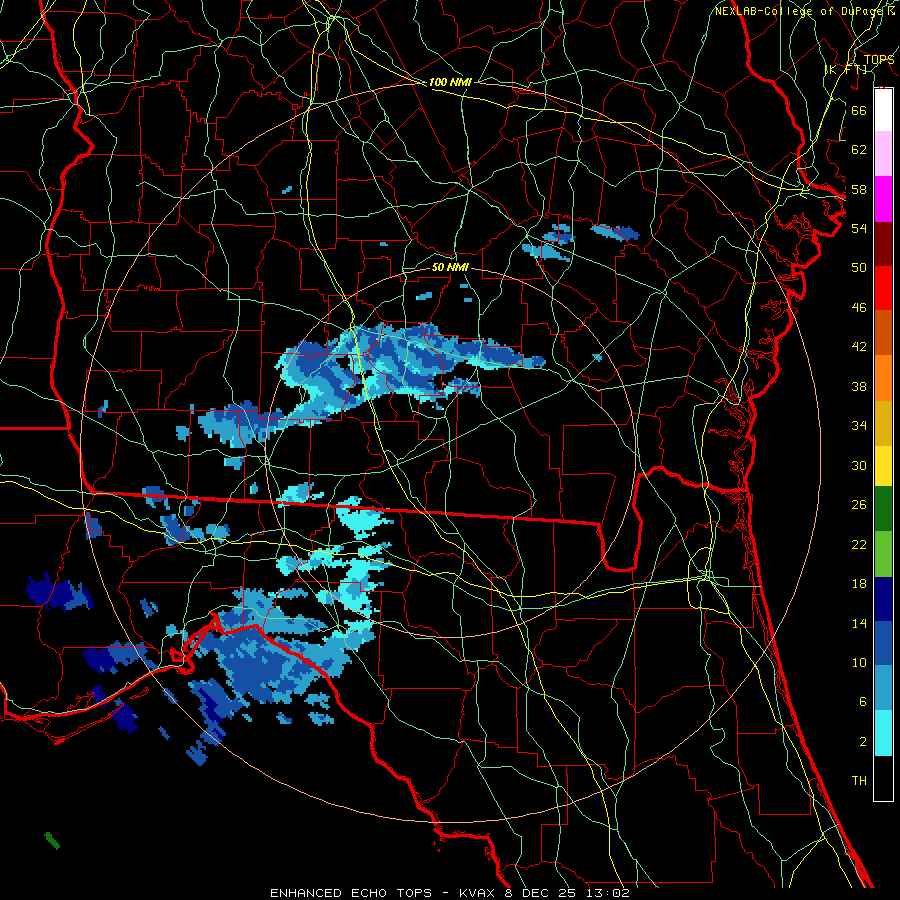This screenshot has height=900, width=900.
Task: Click the '10' legend value
Action: click(859, 662)
